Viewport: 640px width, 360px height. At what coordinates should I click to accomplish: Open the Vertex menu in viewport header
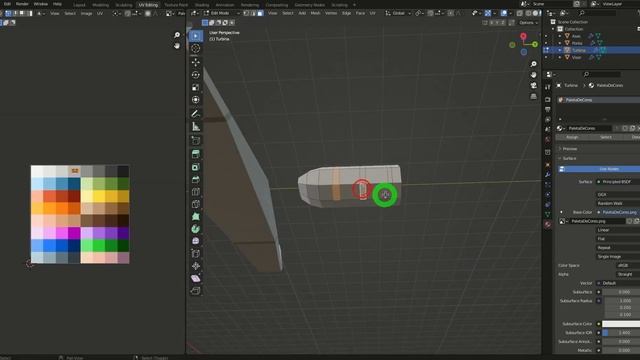(331, 13)
